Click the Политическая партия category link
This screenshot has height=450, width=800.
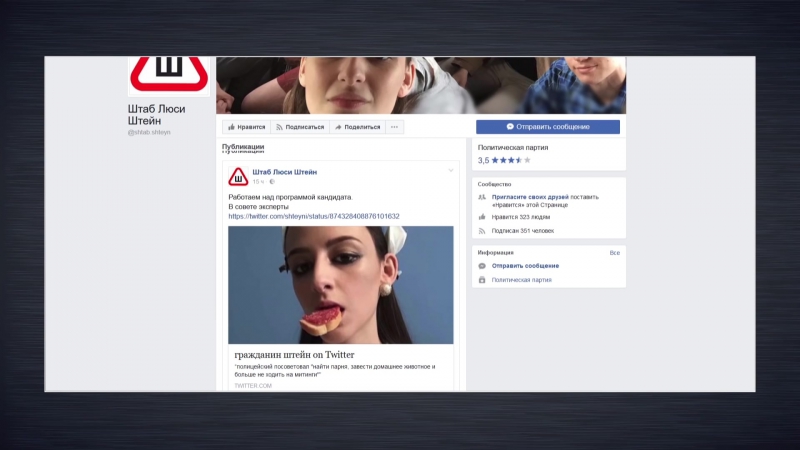pos(521,280)
